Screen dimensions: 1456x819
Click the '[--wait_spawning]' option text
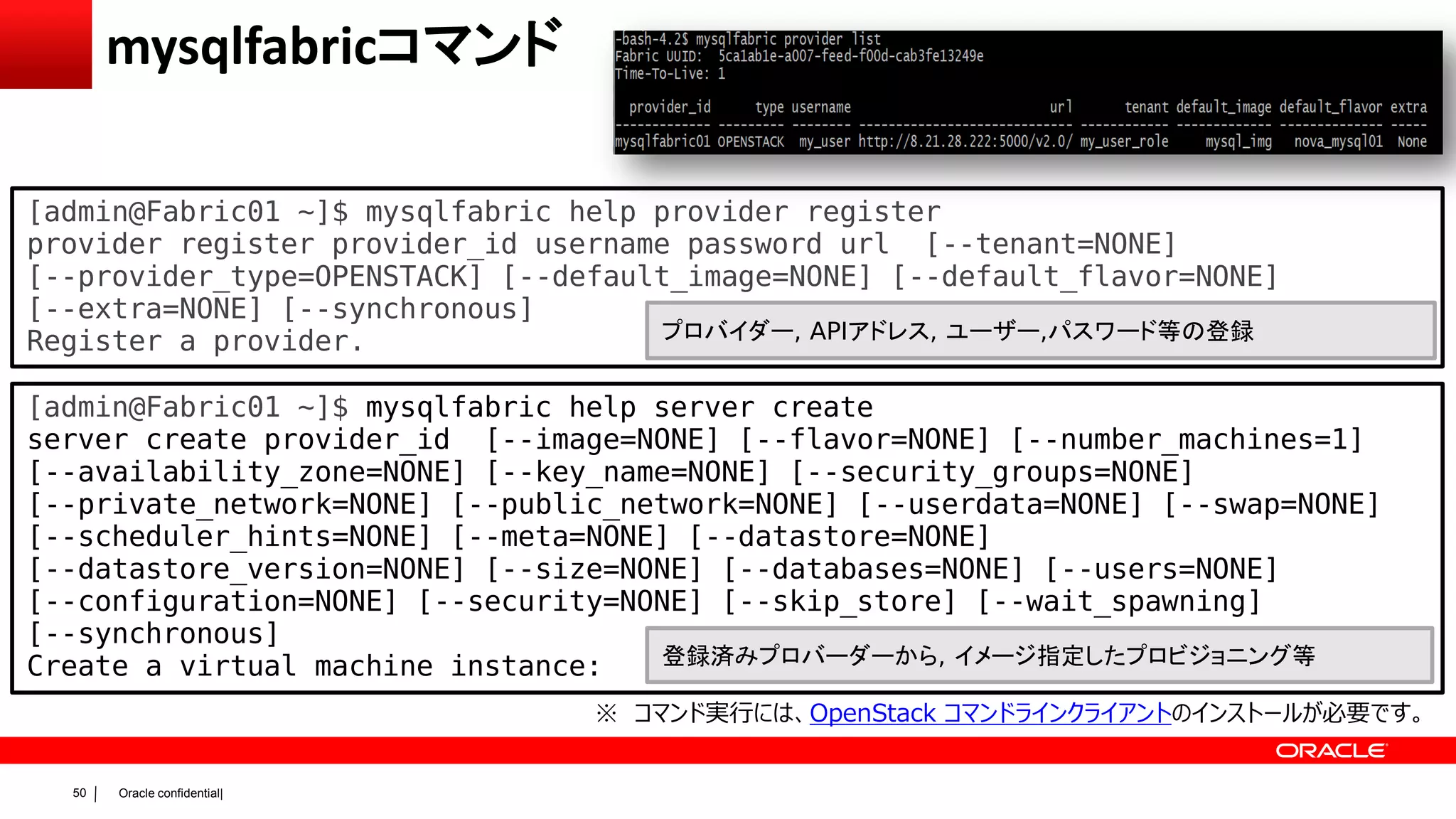(x=1118, y=601)
